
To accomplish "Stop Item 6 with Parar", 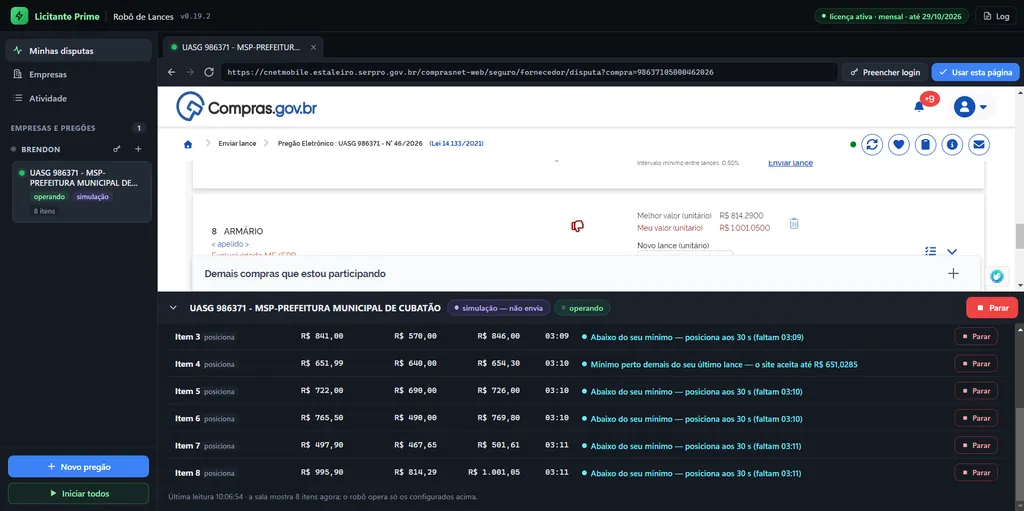I will (976, 418).
